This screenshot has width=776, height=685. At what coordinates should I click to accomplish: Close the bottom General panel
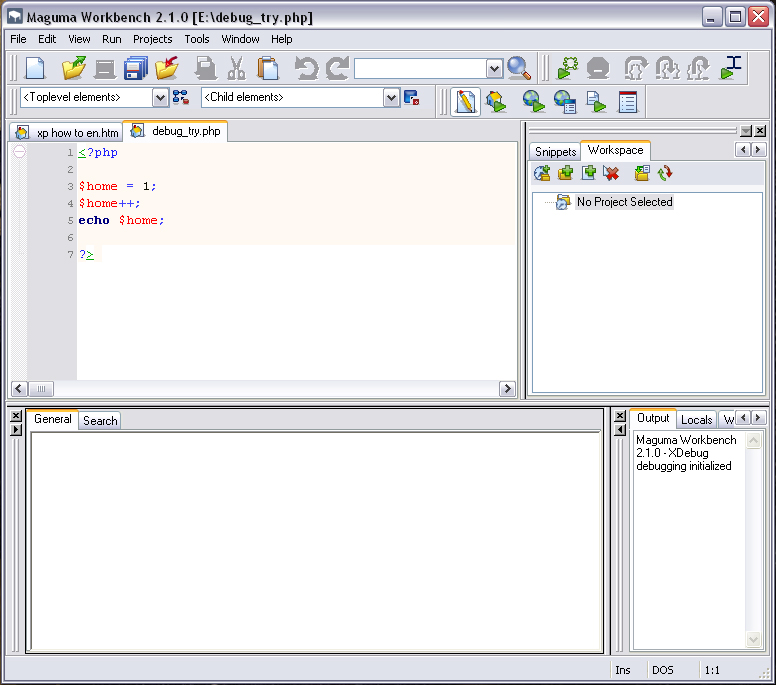[x=16, y=416]
